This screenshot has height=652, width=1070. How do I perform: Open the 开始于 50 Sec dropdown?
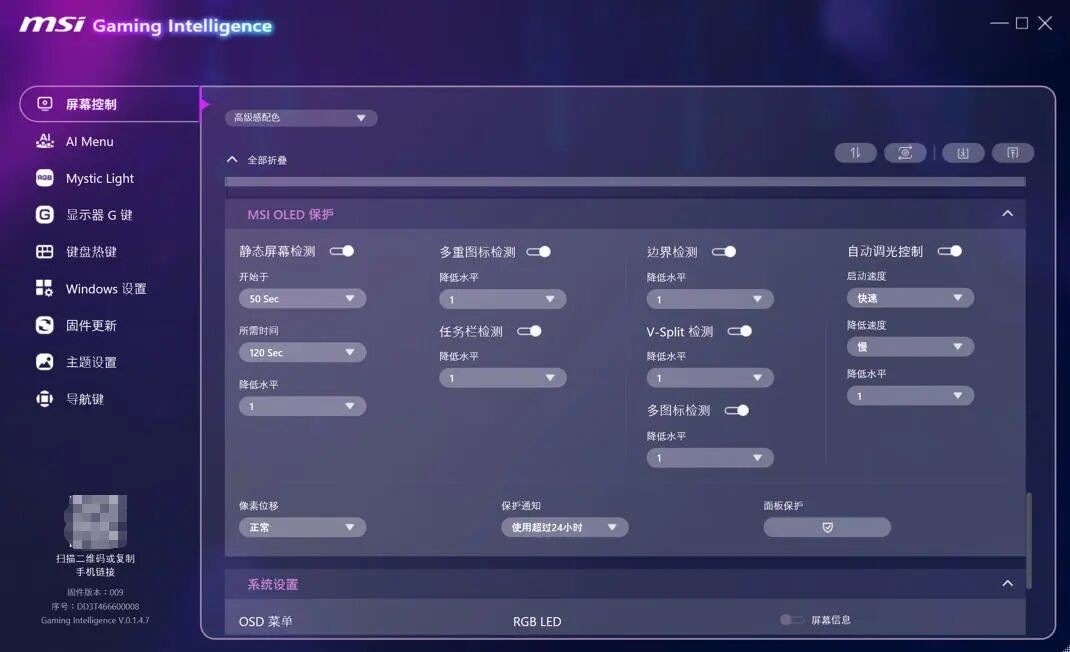point(302,298)
